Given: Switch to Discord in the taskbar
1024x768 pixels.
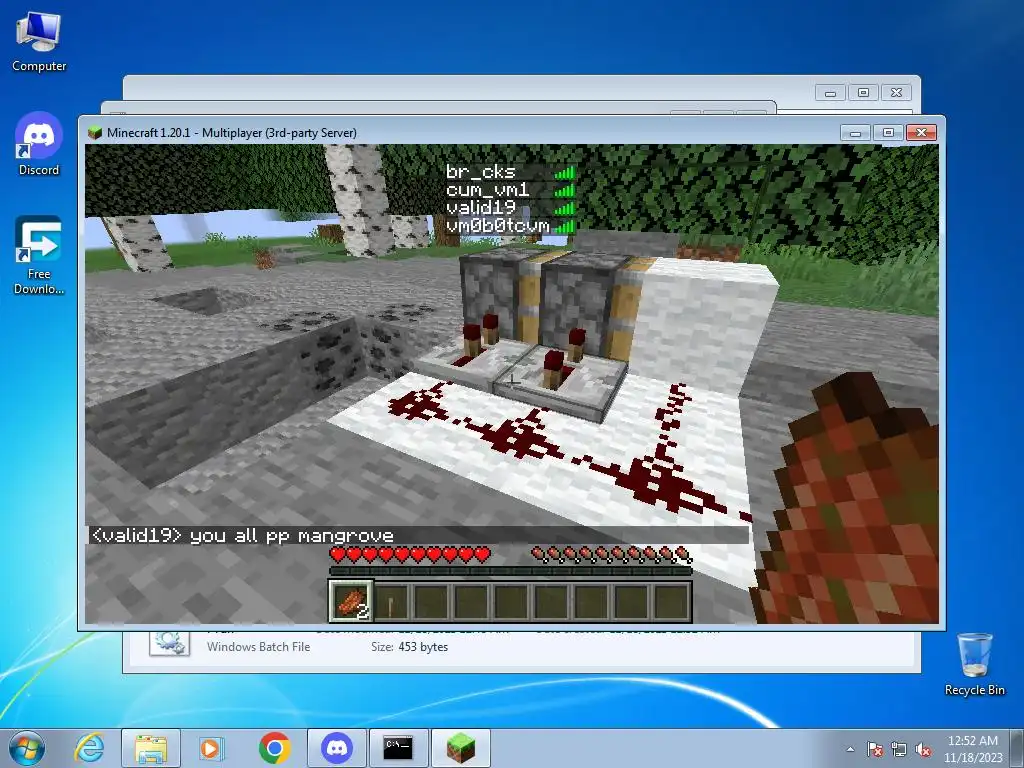Looking at the screenshot, I should click(336, 748).
